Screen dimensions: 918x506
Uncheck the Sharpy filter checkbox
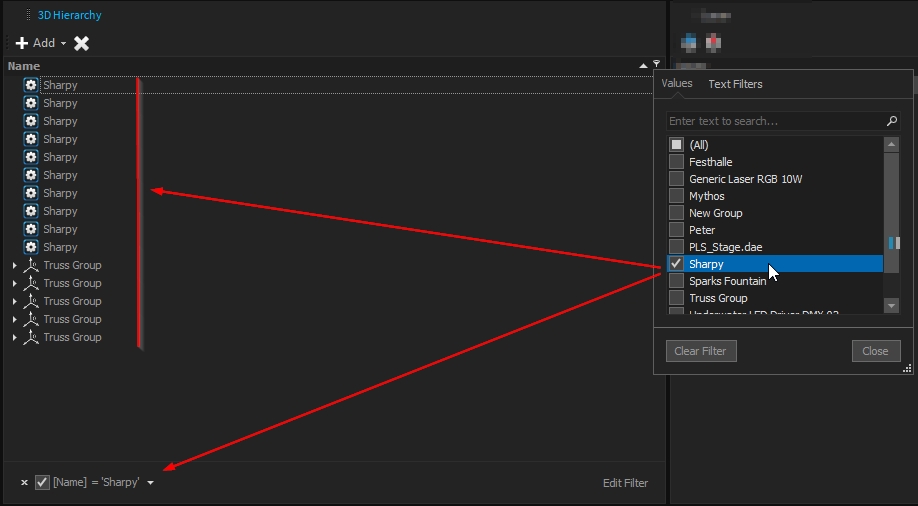point(677,264)
